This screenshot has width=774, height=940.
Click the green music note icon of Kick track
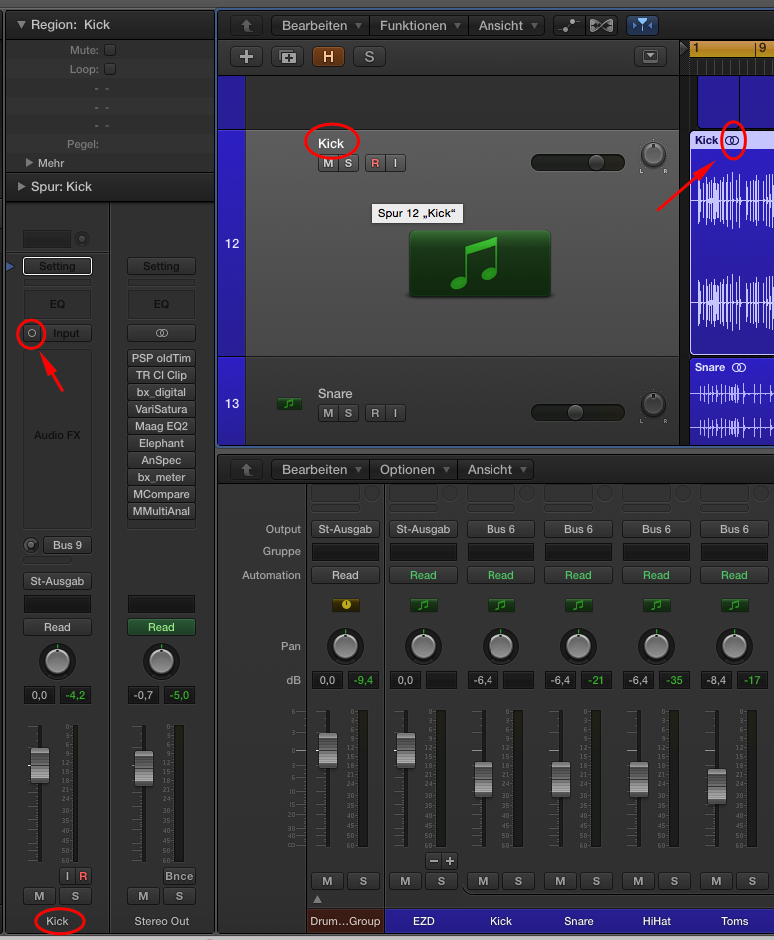[480, 264]
